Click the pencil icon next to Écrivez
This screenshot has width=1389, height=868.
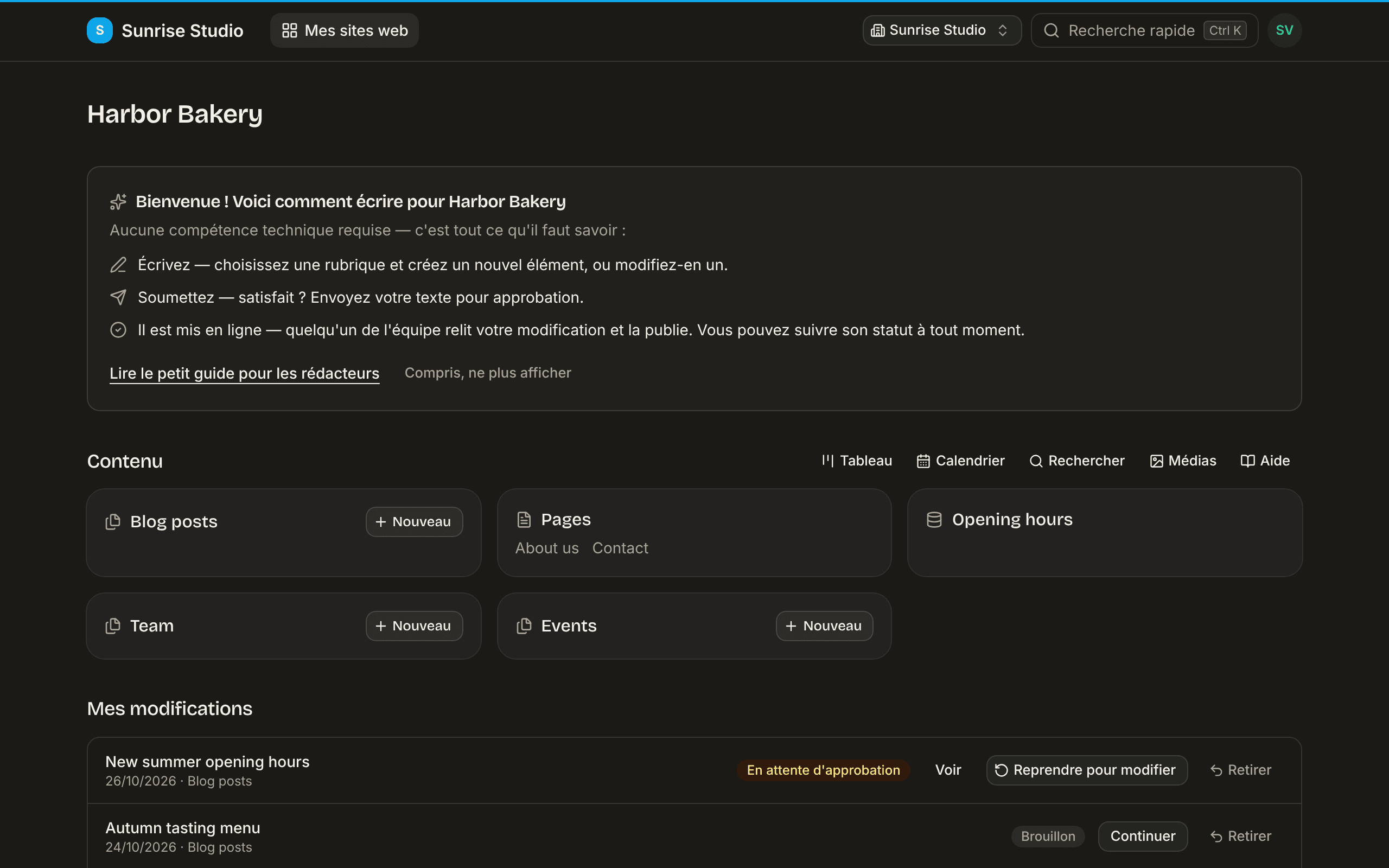tap(118, 265)
